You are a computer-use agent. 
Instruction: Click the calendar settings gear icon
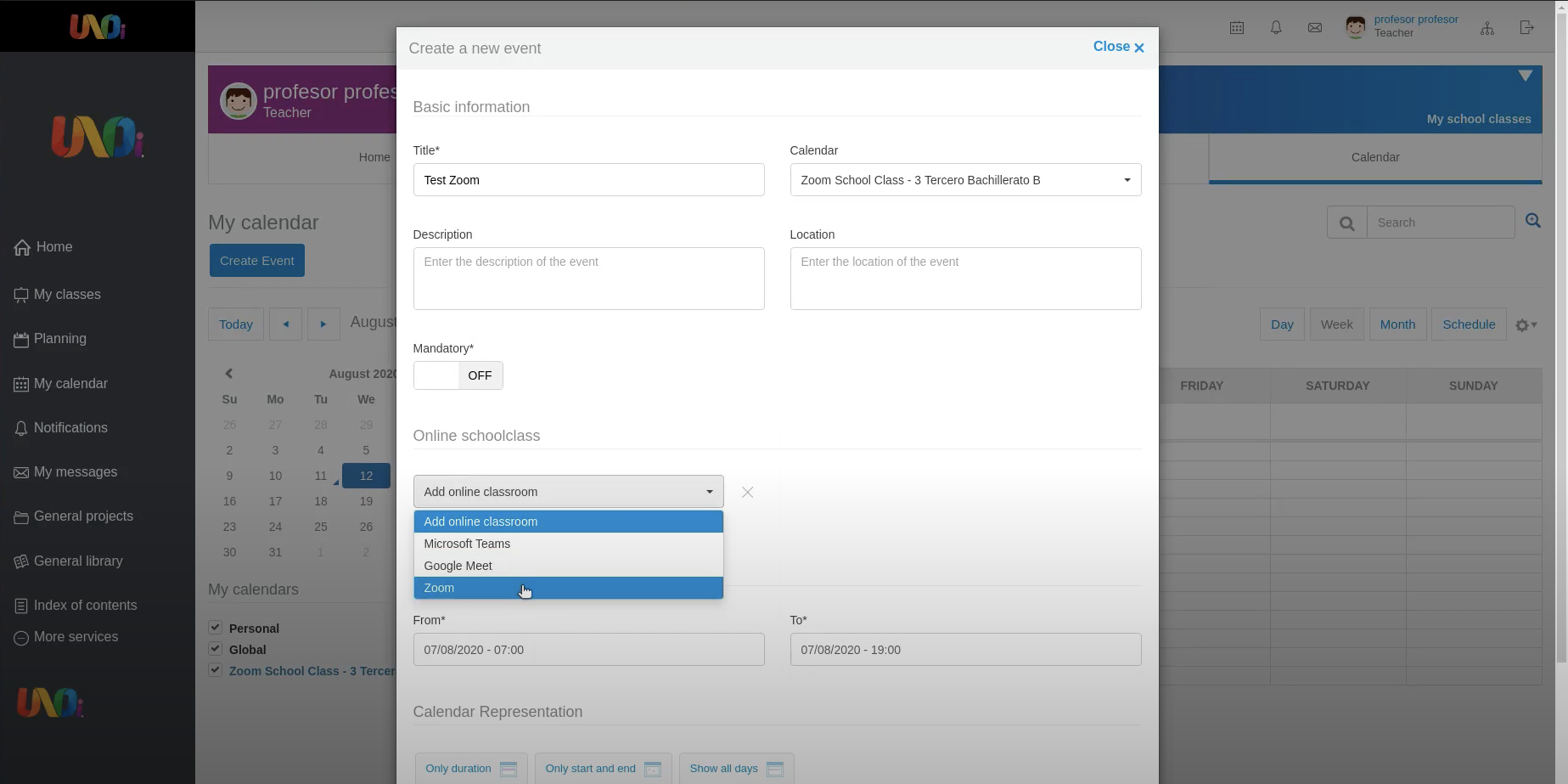(x=1526, y=325)
